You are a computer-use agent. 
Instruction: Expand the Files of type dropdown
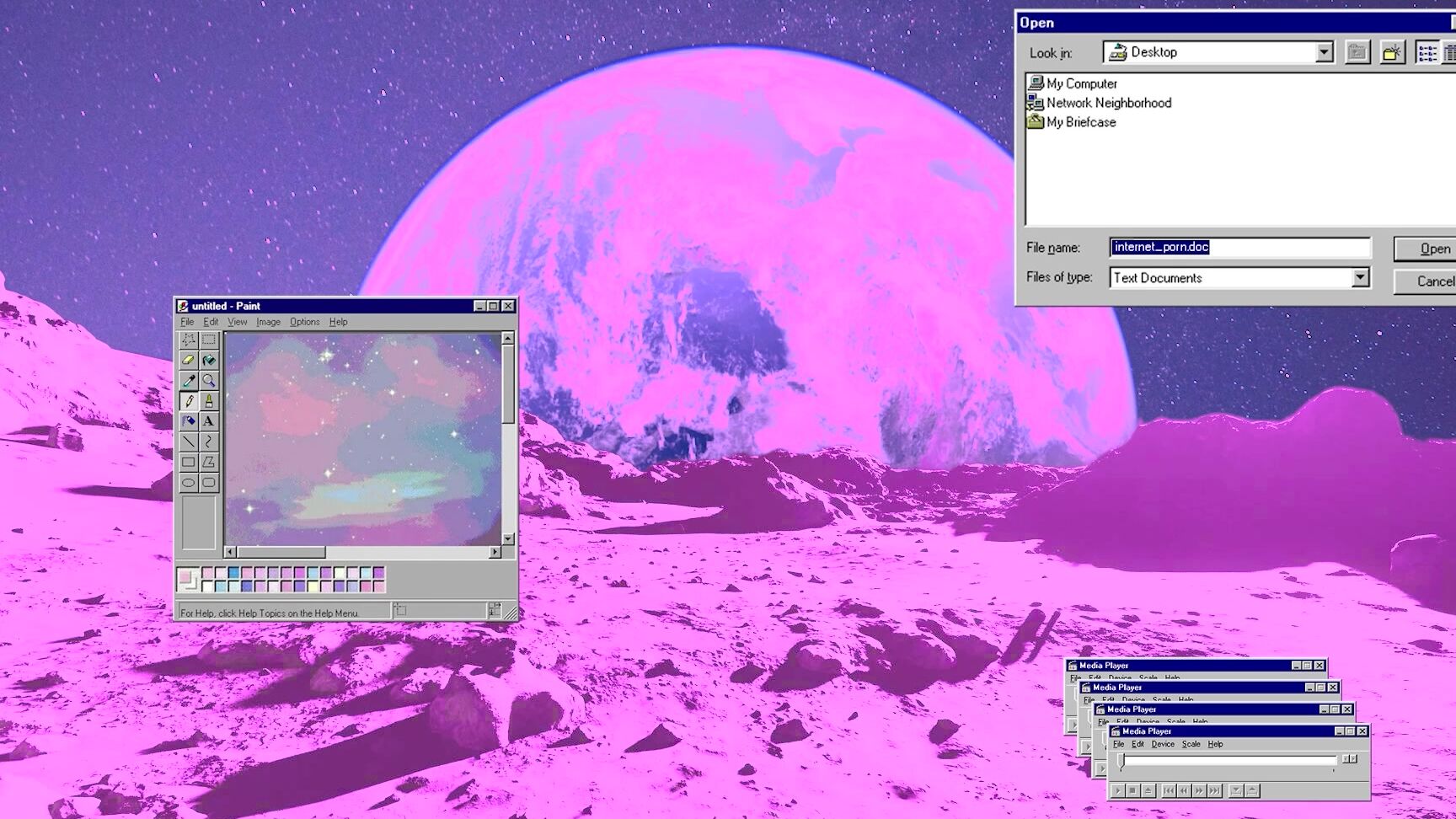coord(1360,277)
